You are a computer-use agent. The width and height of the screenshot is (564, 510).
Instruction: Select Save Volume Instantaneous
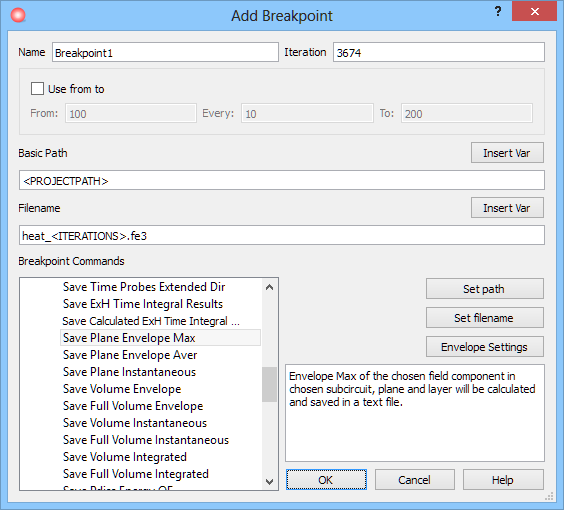(x=135, y=423)
